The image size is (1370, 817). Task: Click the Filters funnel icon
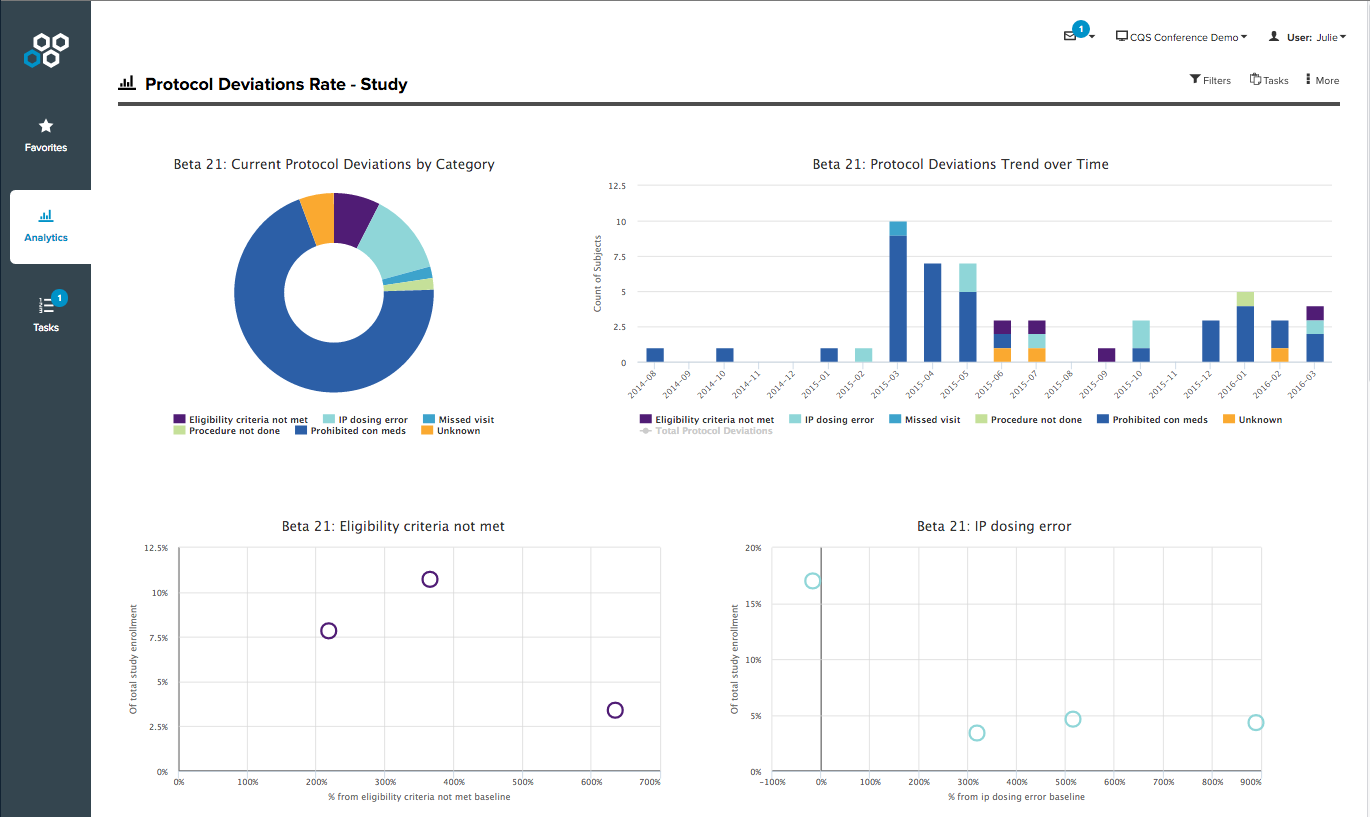coord(1195,80)
